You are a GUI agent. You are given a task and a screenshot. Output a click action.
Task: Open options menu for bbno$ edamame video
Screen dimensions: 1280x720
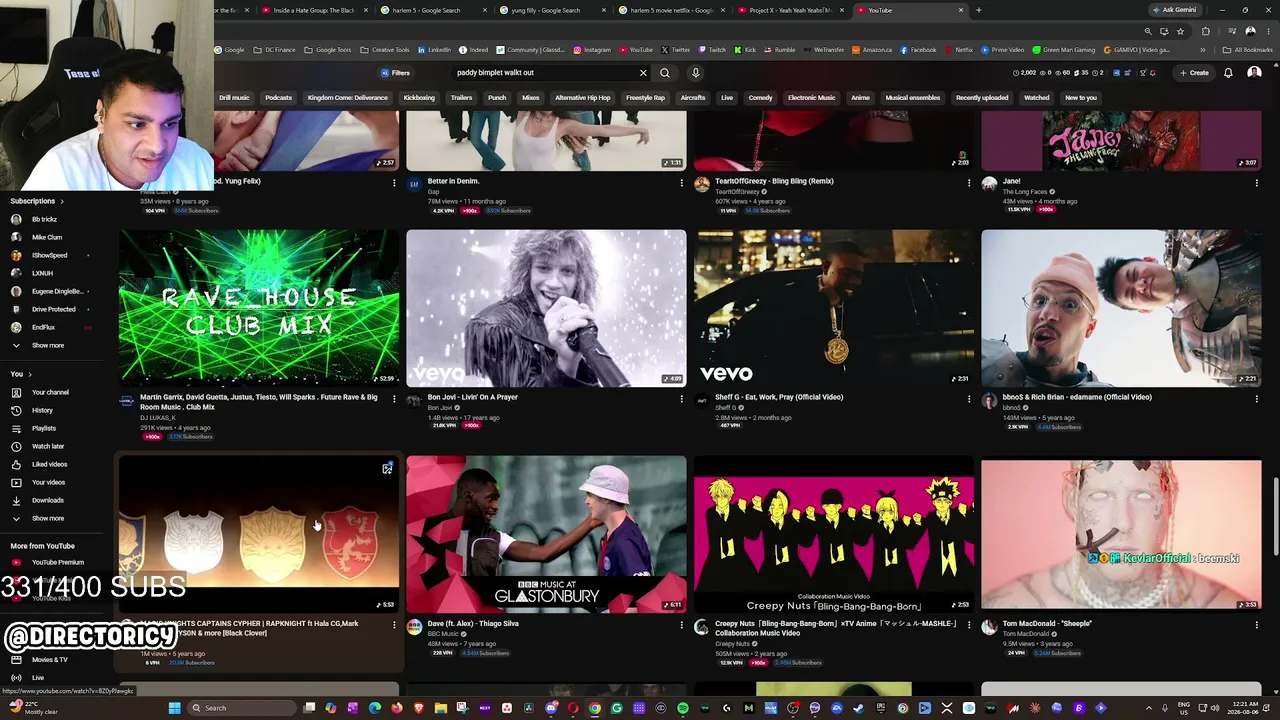point(1256,399)
